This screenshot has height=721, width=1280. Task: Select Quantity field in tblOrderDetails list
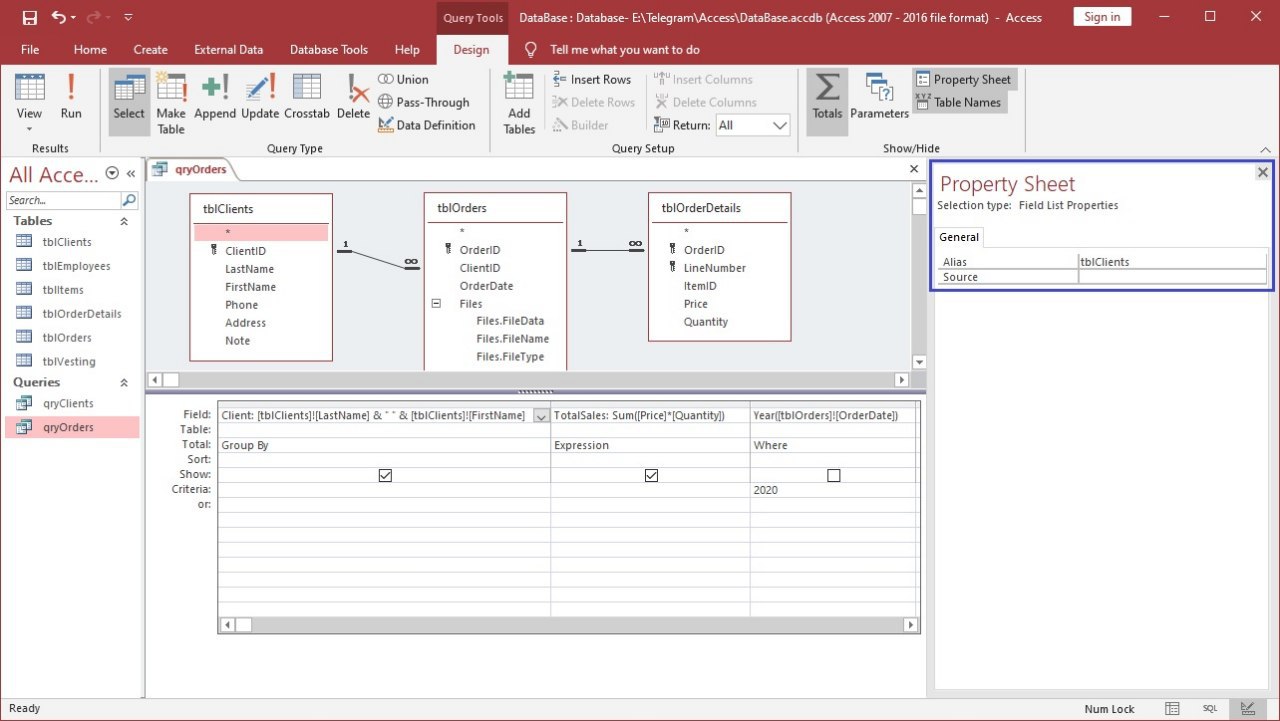click(706, 322)
